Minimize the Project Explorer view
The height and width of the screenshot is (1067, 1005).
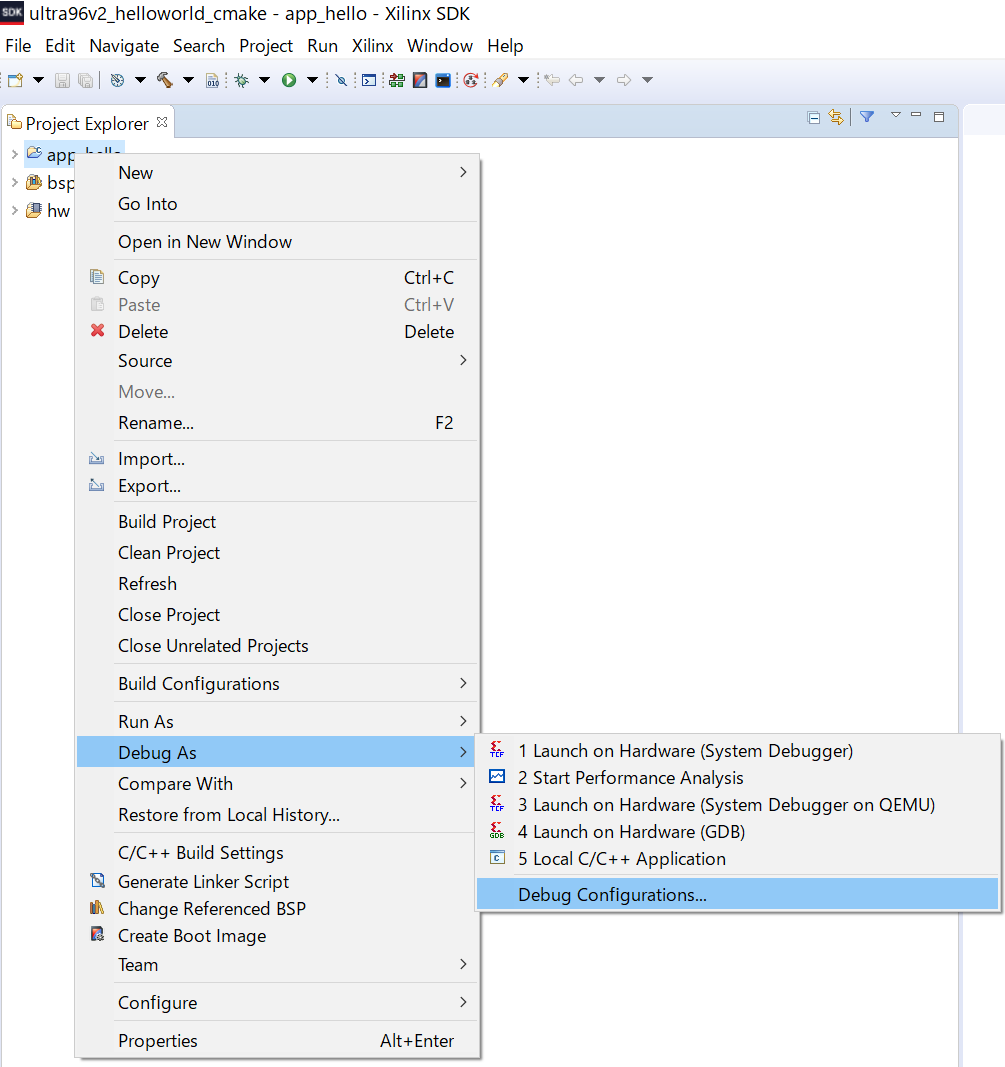(916, 116)
